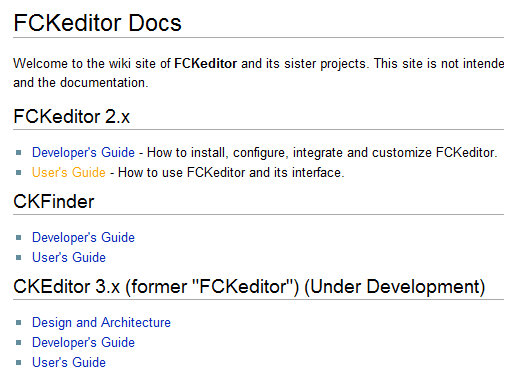Click the CKEditor 3.x Under Development heading
The width and height of the screenshot is (506, 373).
tap(249, 287)
